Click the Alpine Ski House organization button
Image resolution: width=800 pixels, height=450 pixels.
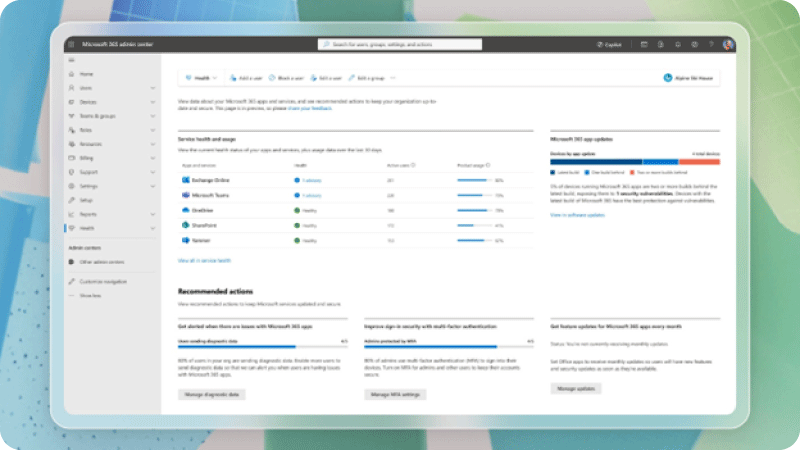(688, 78)
